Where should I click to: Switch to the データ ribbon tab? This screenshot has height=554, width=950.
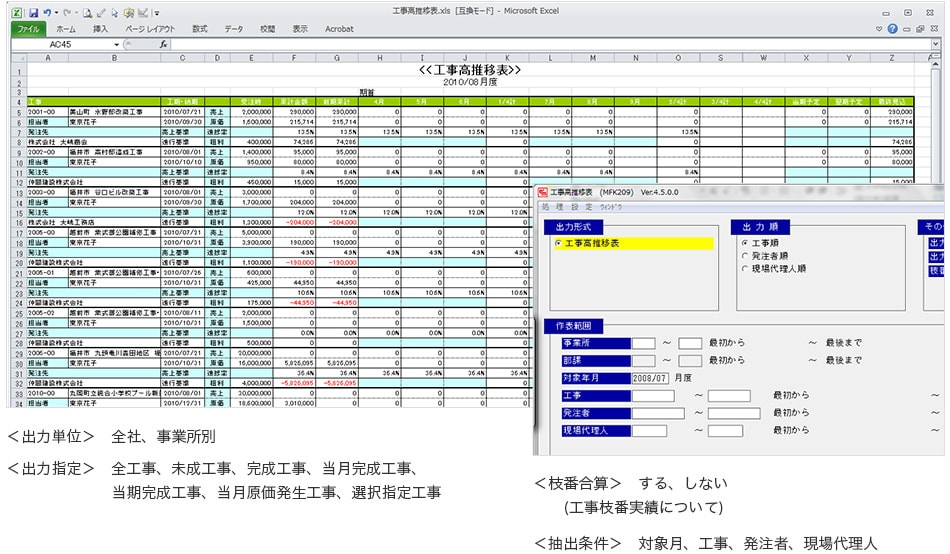233,28
